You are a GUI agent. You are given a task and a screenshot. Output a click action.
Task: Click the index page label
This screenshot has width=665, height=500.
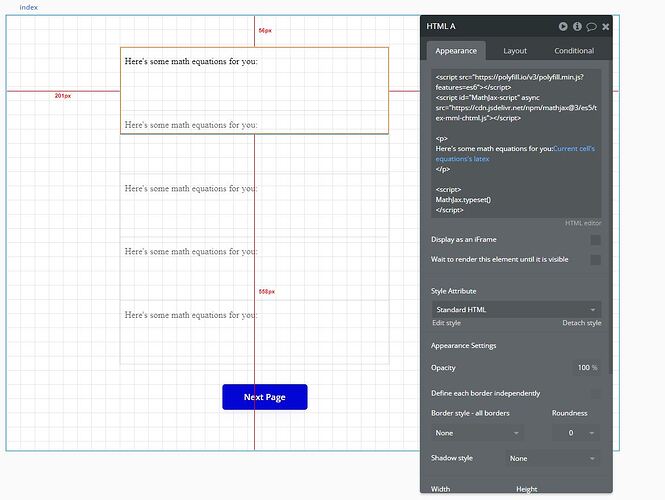coord(28,7)
